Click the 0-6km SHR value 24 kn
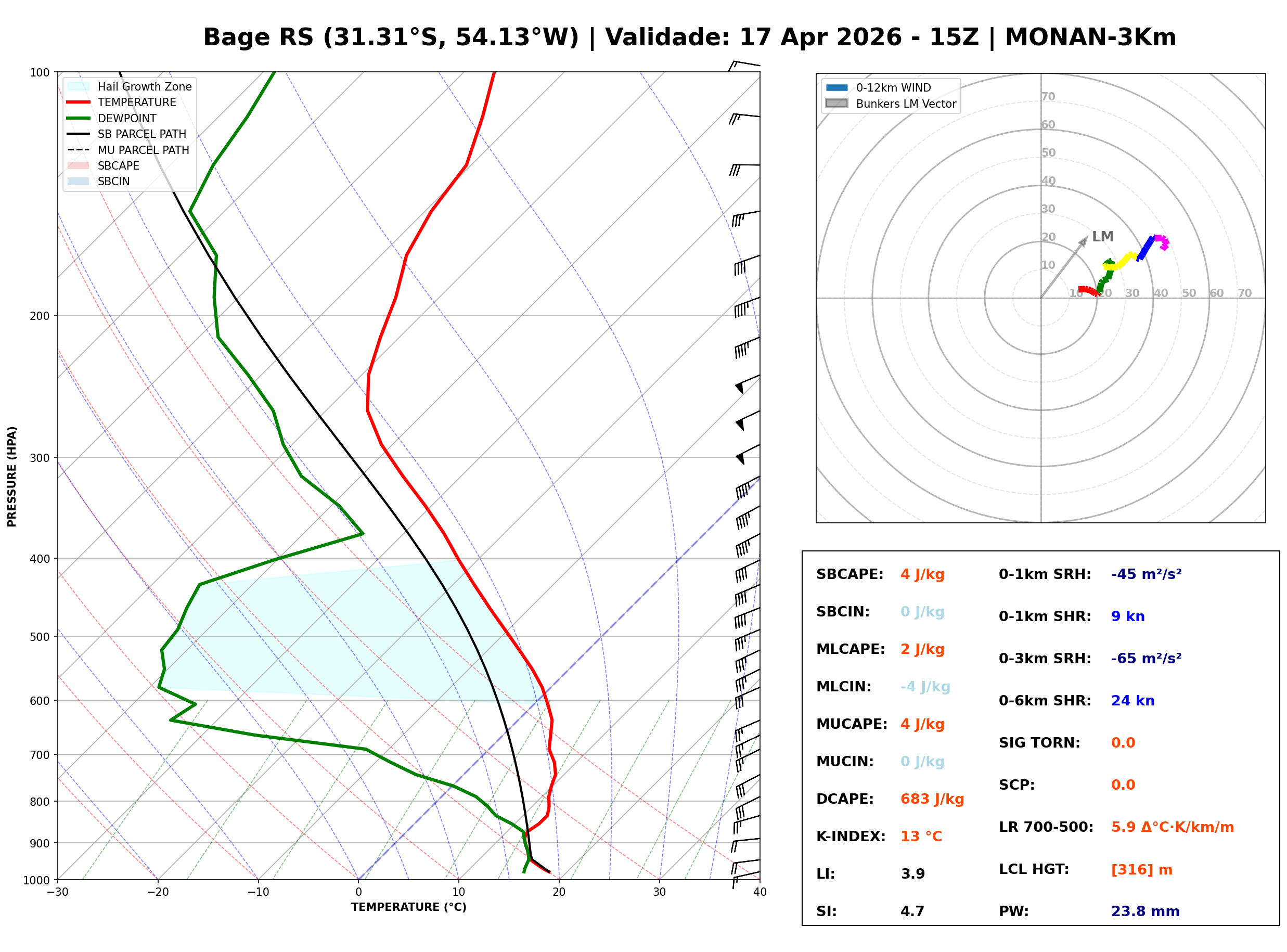 click(1132, 700)
